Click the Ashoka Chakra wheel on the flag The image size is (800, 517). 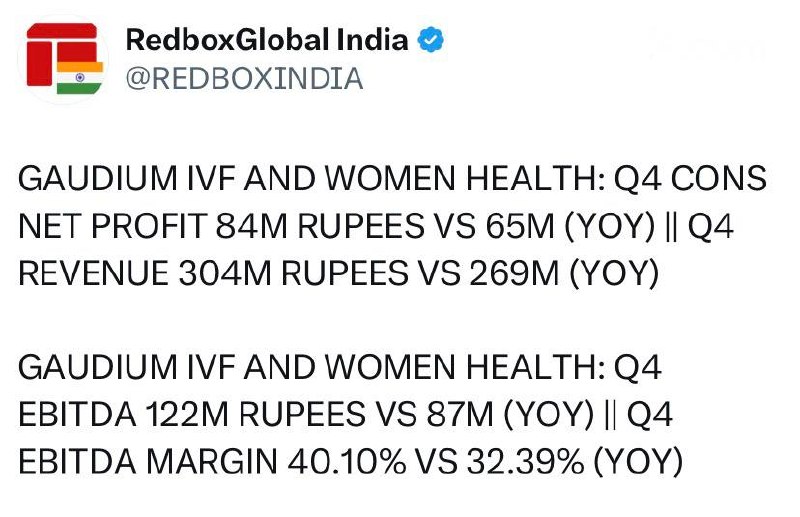point(80,78)
